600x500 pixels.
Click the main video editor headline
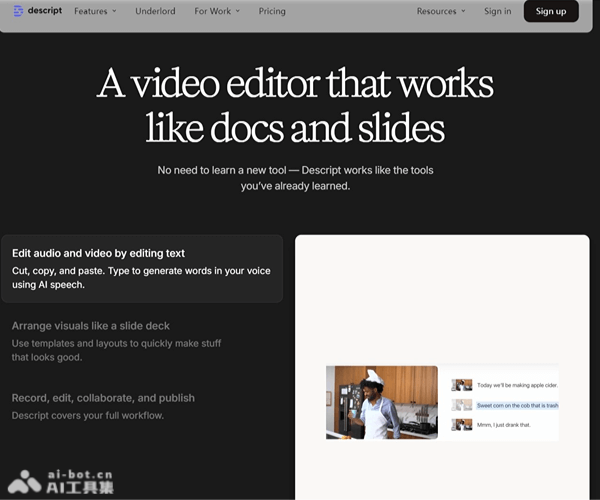coord(295,106)
